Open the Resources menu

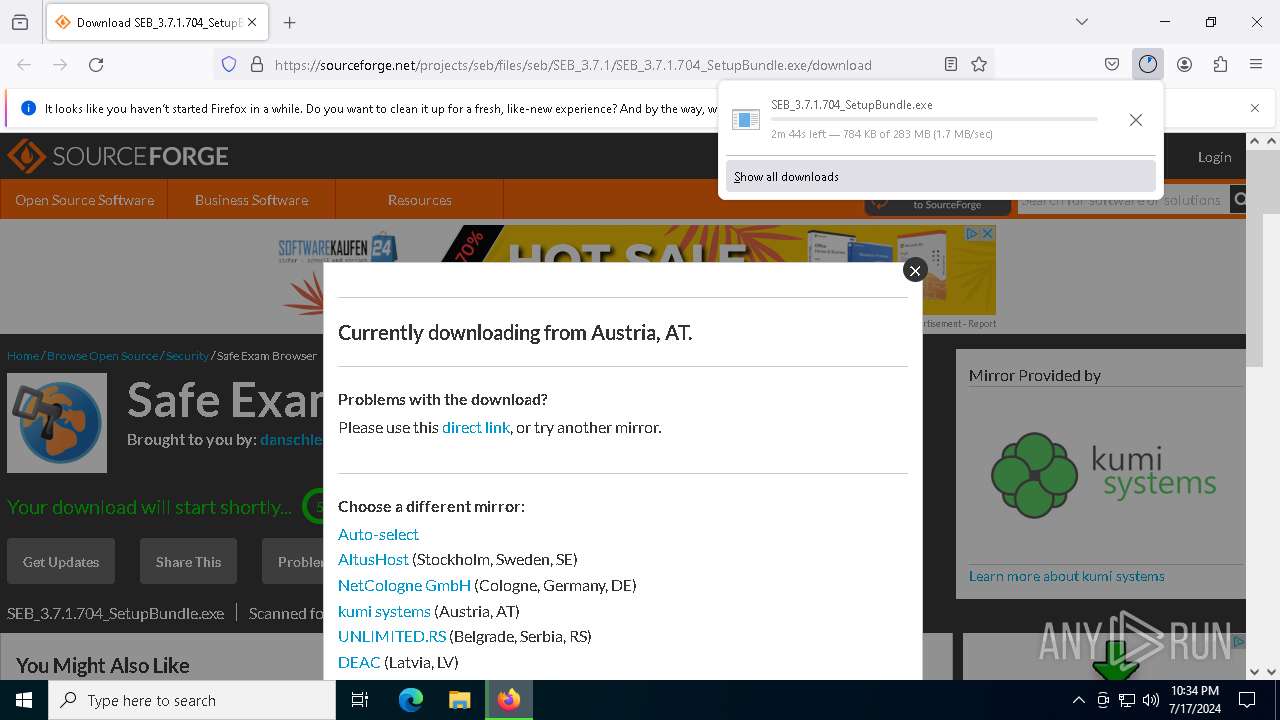tap(419, 199)
